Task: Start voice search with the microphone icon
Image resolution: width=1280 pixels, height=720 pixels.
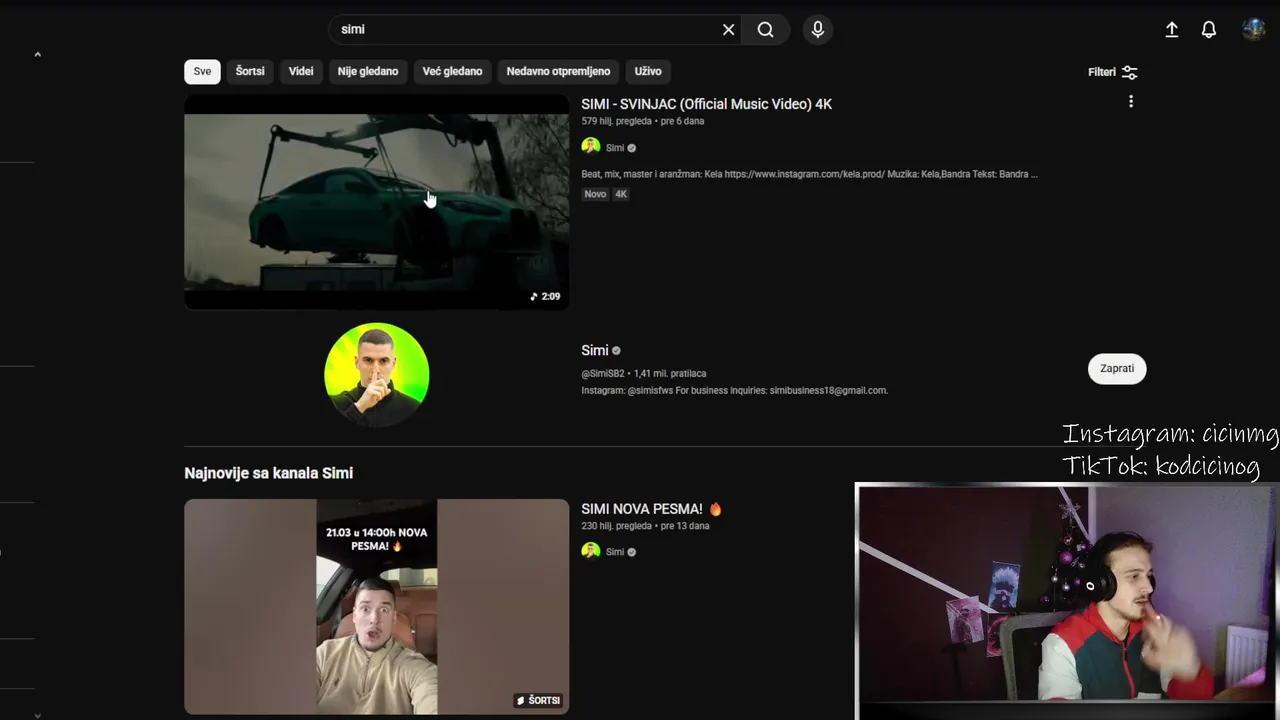Action: point(818,30)
